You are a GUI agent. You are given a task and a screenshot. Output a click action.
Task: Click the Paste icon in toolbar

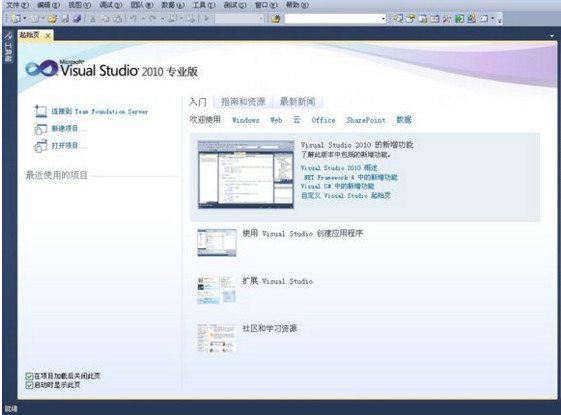(118, 18)
